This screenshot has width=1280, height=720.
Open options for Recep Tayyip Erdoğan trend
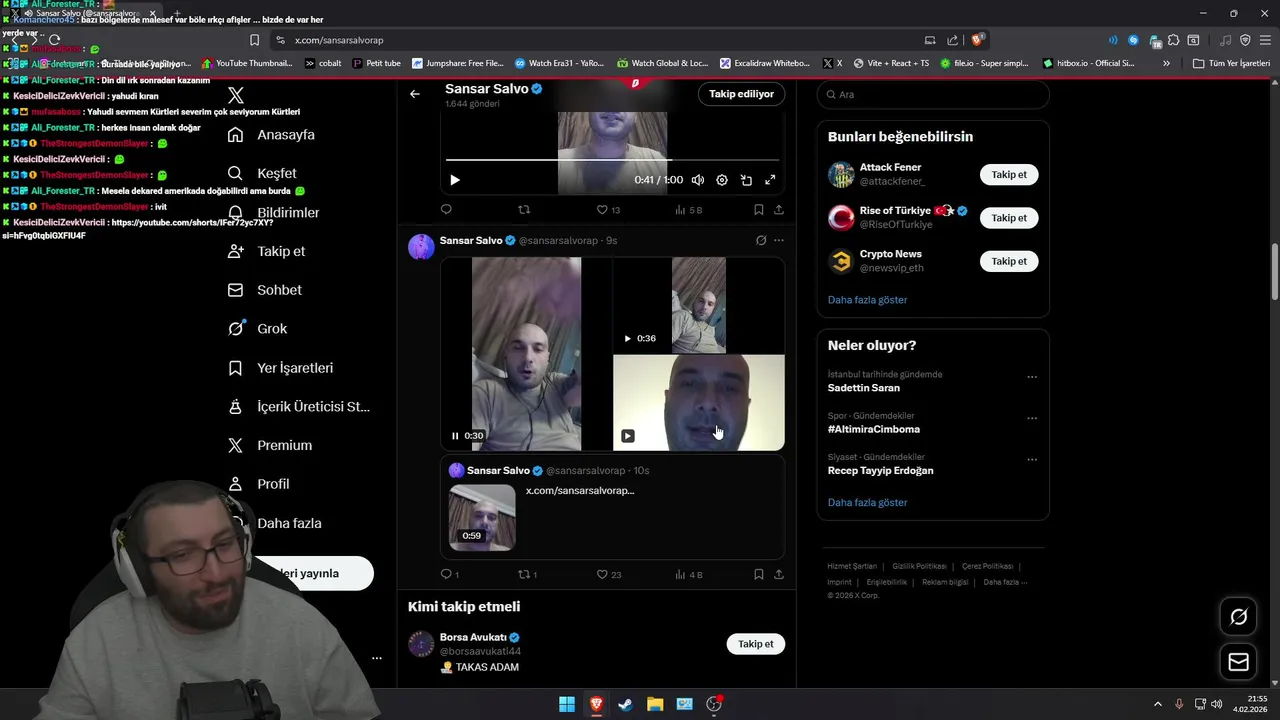(1032, 460)
